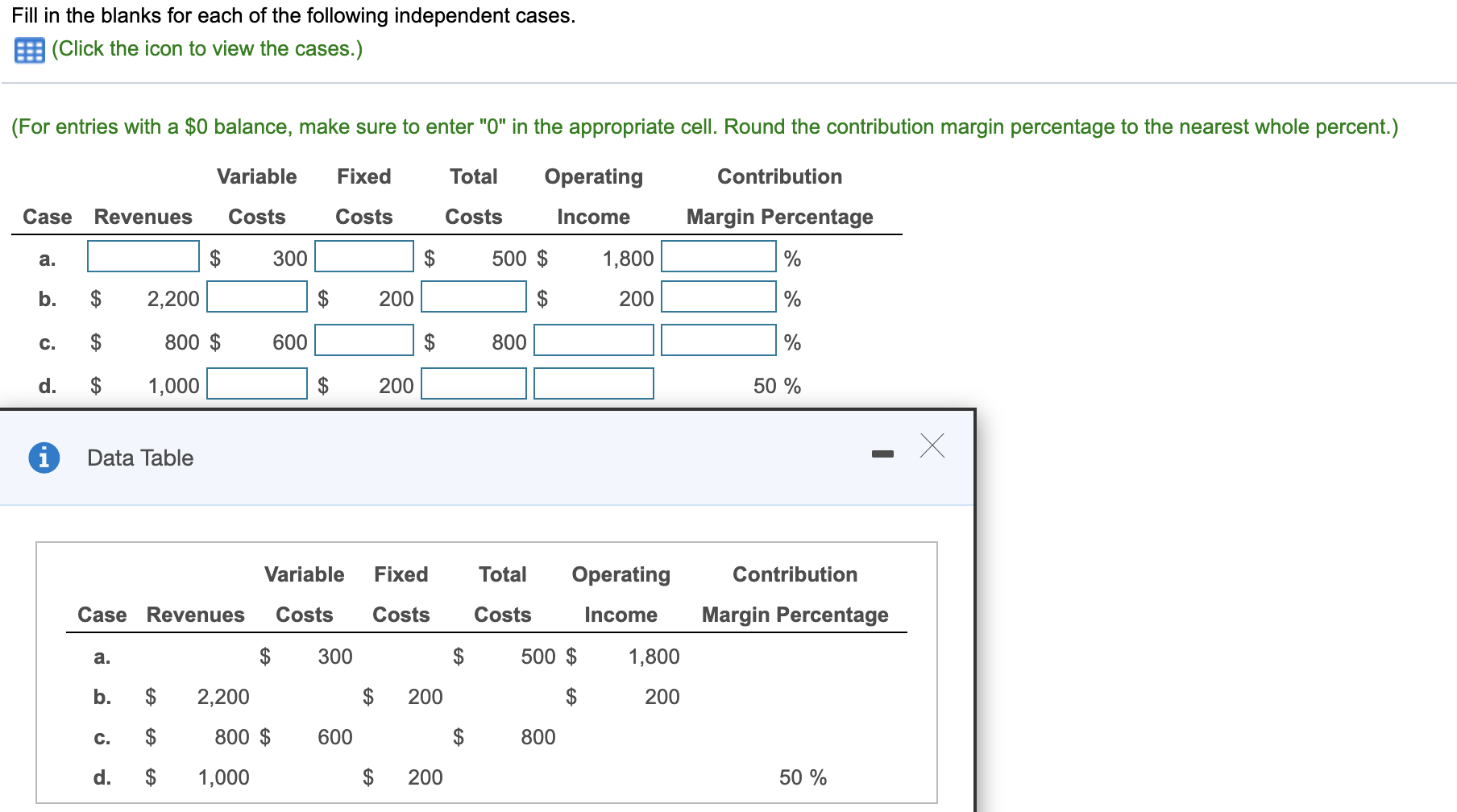Image resolution: width=1457 pixels, height=812 pixels.
Task: Select the Fixed Costs input for case a
Action: (364, 257)
